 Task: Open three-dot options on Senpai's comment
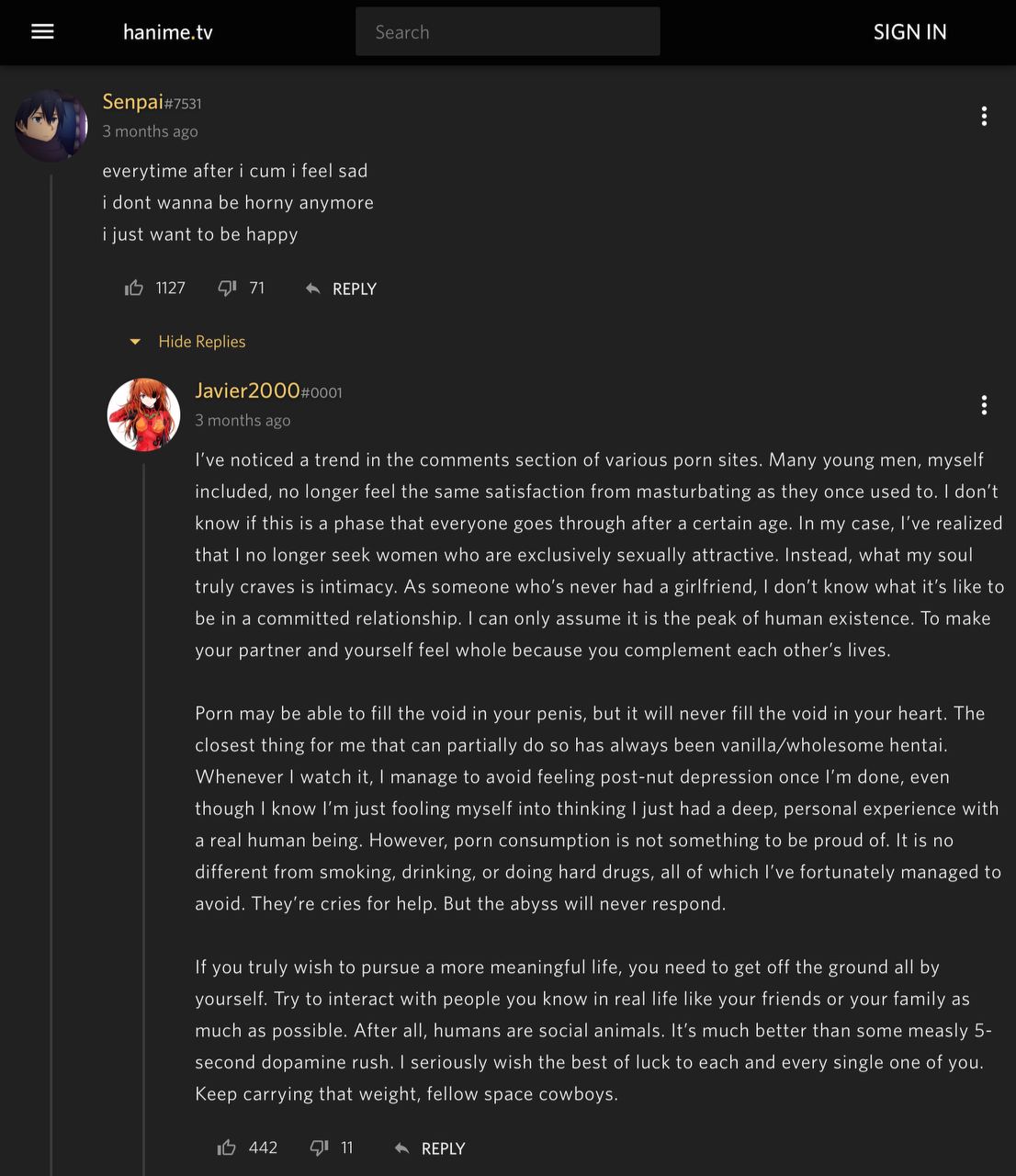click(984, 116)
